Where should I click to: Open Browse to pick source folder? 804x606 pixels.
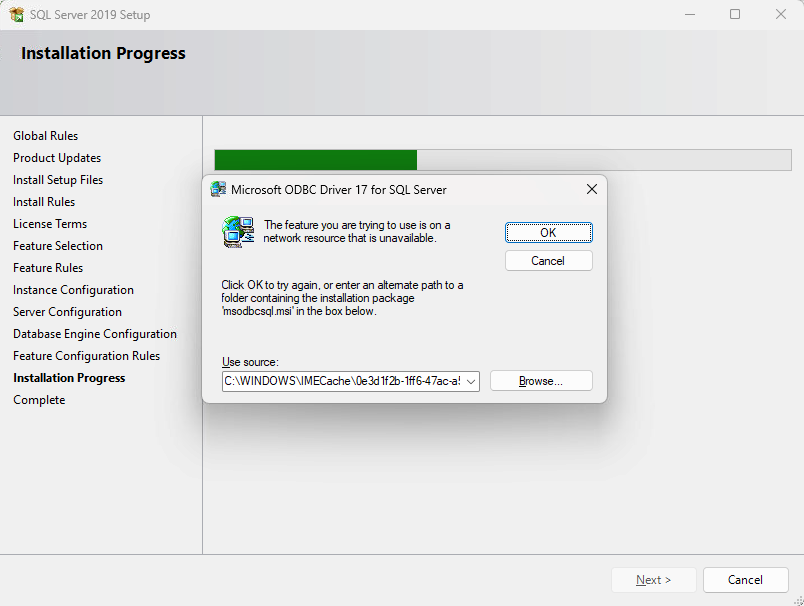point(541,381)
